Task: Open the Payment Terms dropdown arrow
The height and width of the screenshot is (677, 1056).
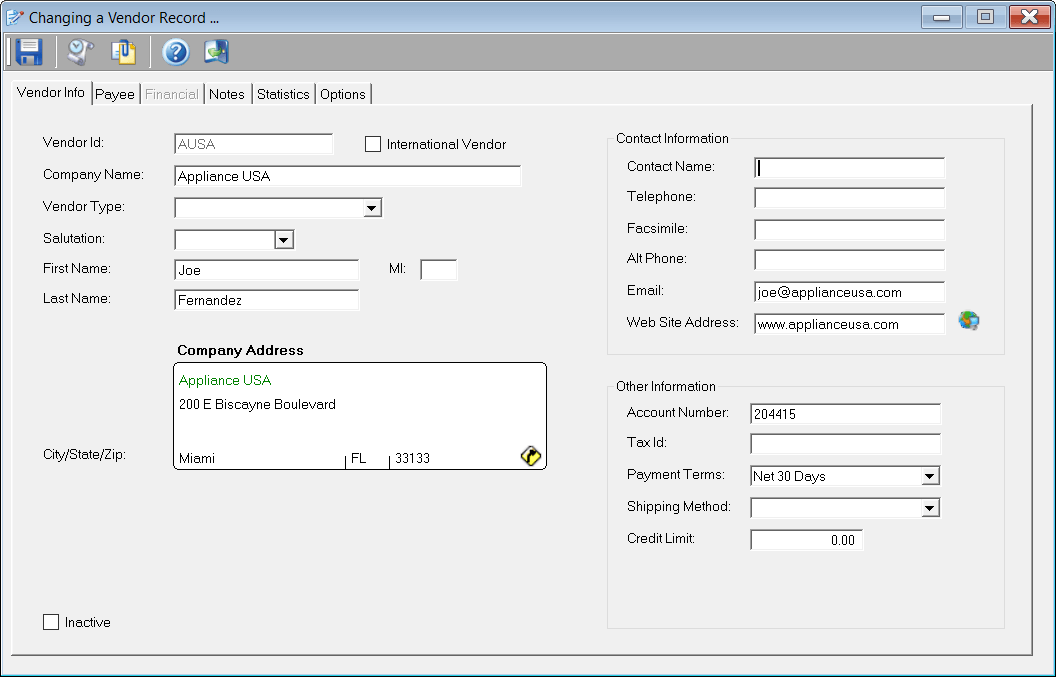Action: [x=929, y=476]
